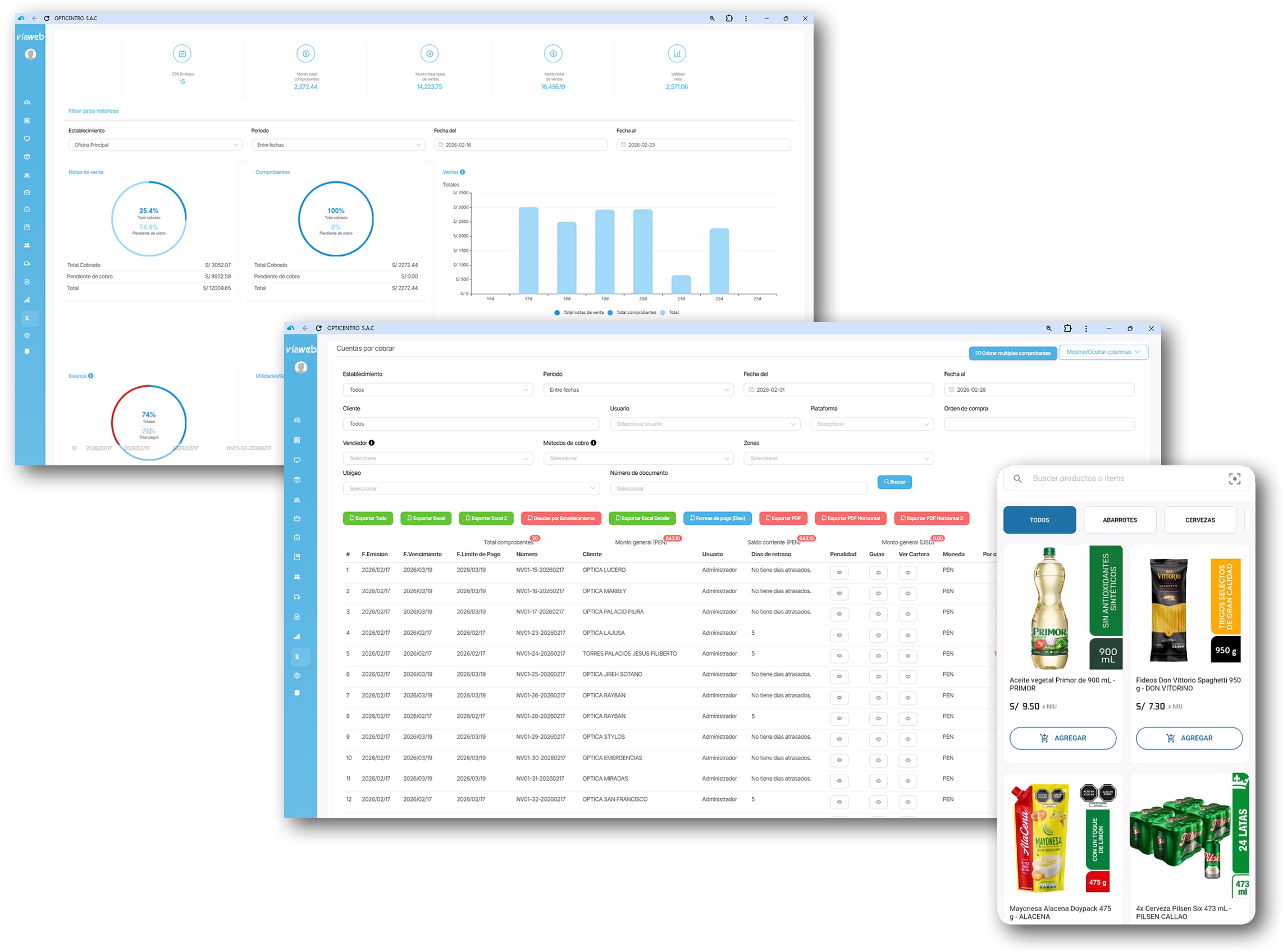
Task: Click the CPE Emitidos icon in dashboard window
Action: tap(182, 53)
